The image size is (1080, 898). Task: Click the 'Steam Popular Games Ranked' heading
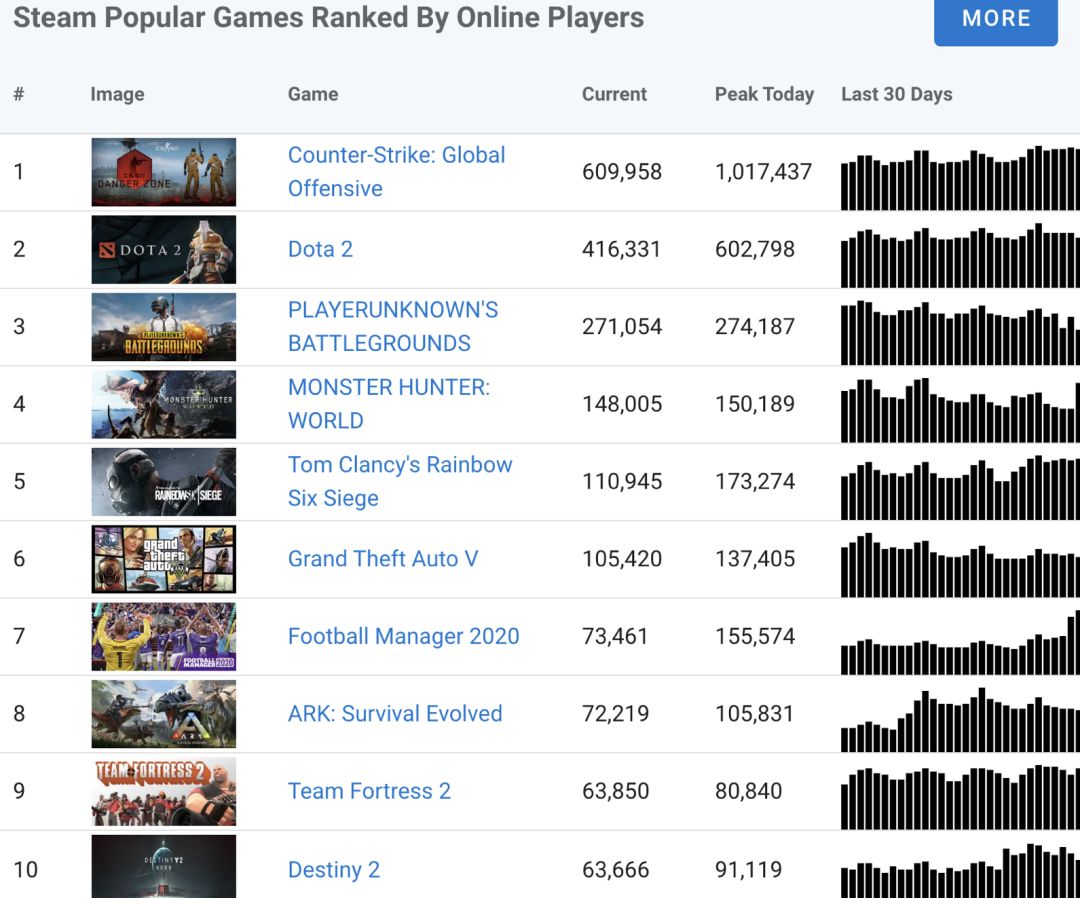point(329,18)
